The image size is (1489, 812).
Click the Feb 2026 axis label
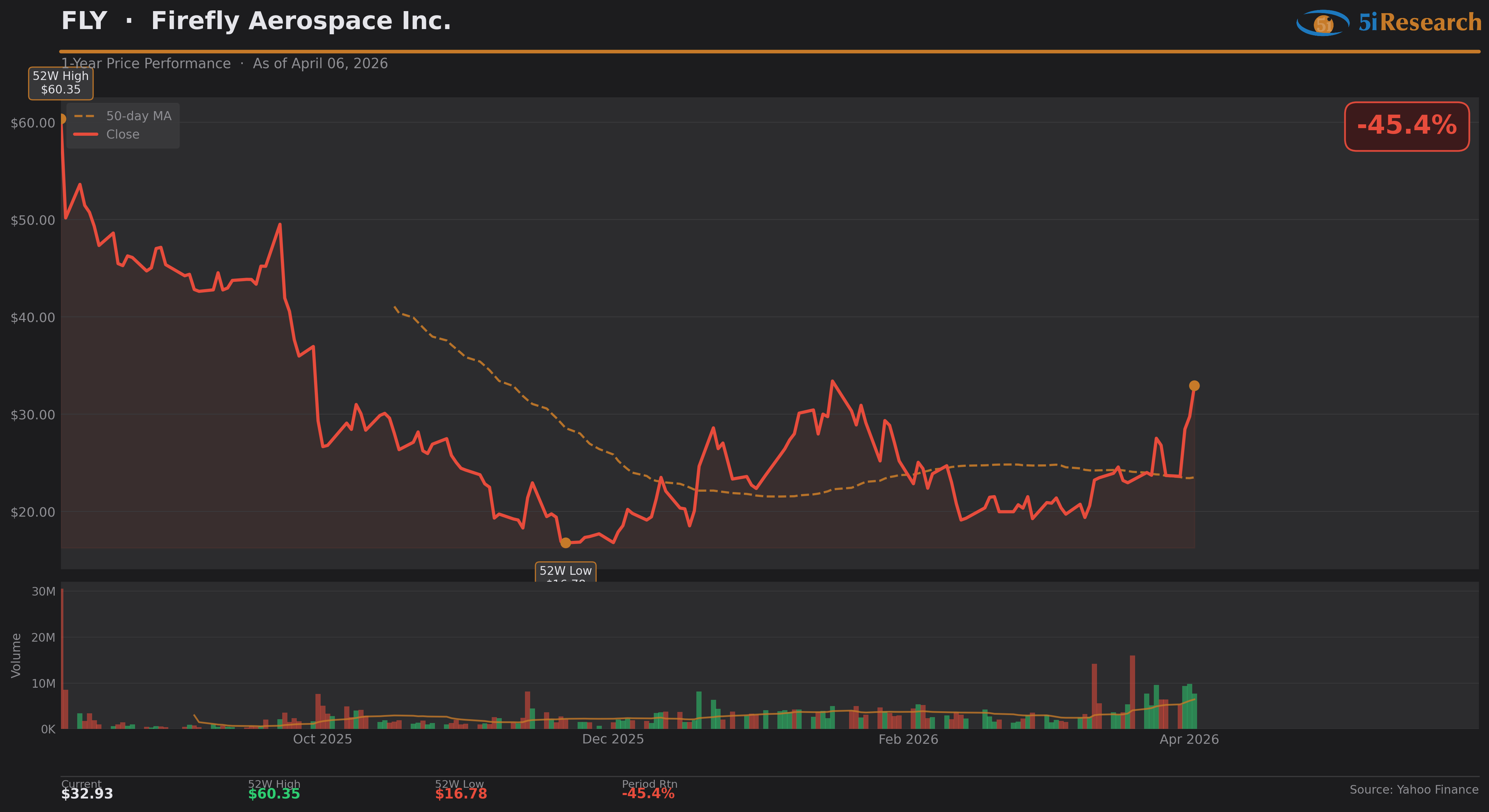pos(908,739)
